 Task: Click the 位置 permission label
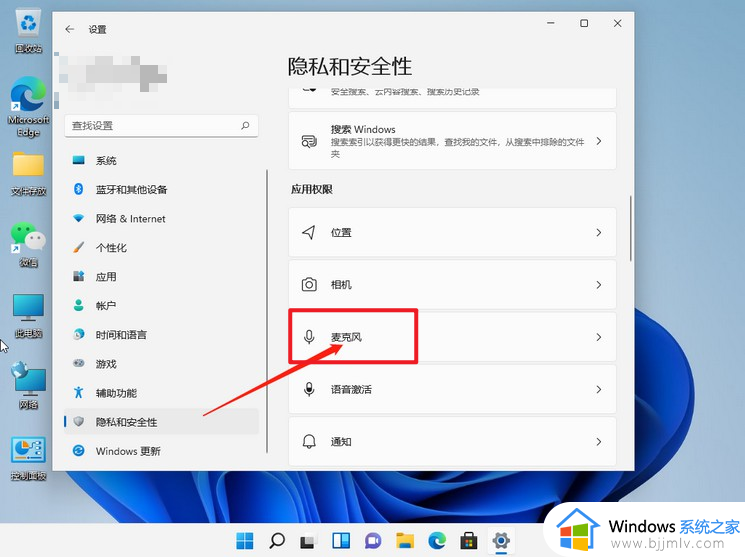click(341, 232)
